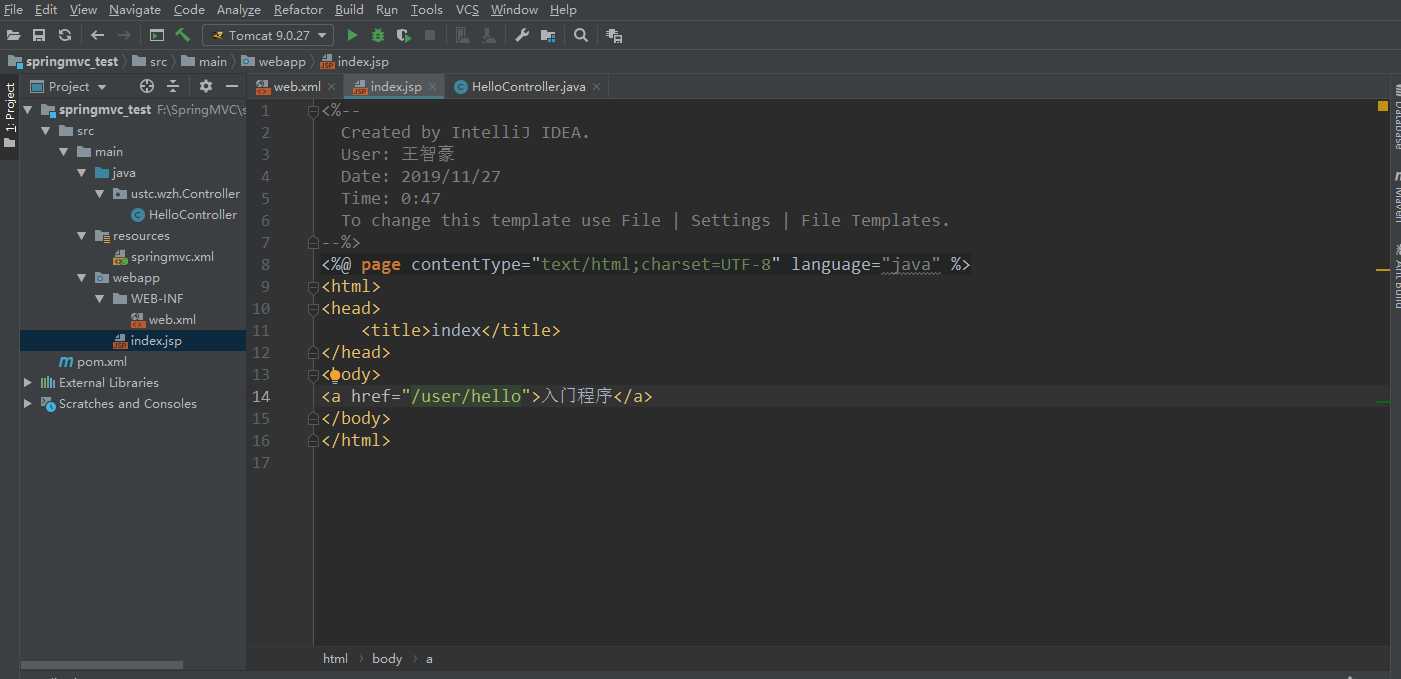Collapse the main folder arrow

click(x=64, y=152)
